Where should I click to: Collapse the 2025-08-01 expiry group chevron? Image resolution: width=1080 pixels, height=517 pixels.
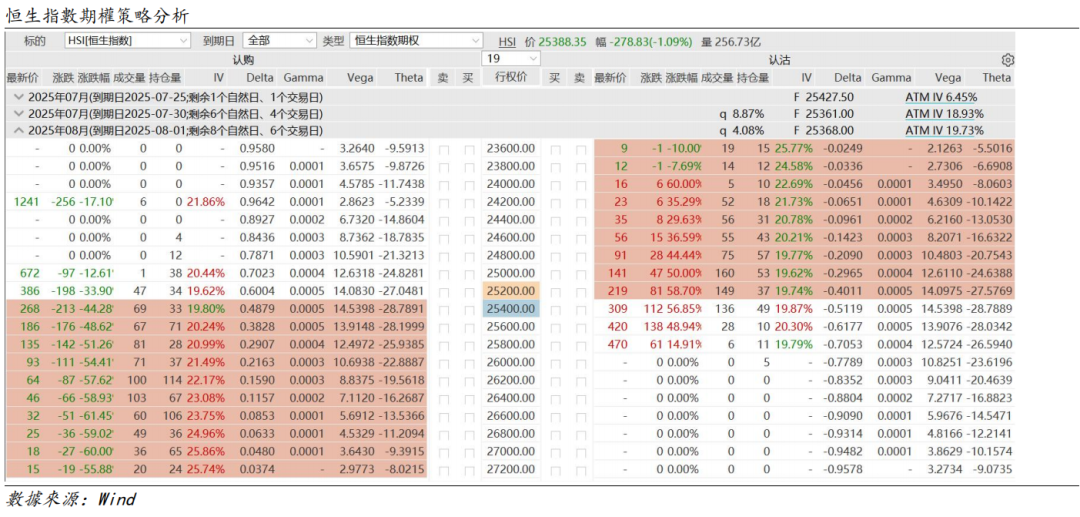[x=19, y=130]
